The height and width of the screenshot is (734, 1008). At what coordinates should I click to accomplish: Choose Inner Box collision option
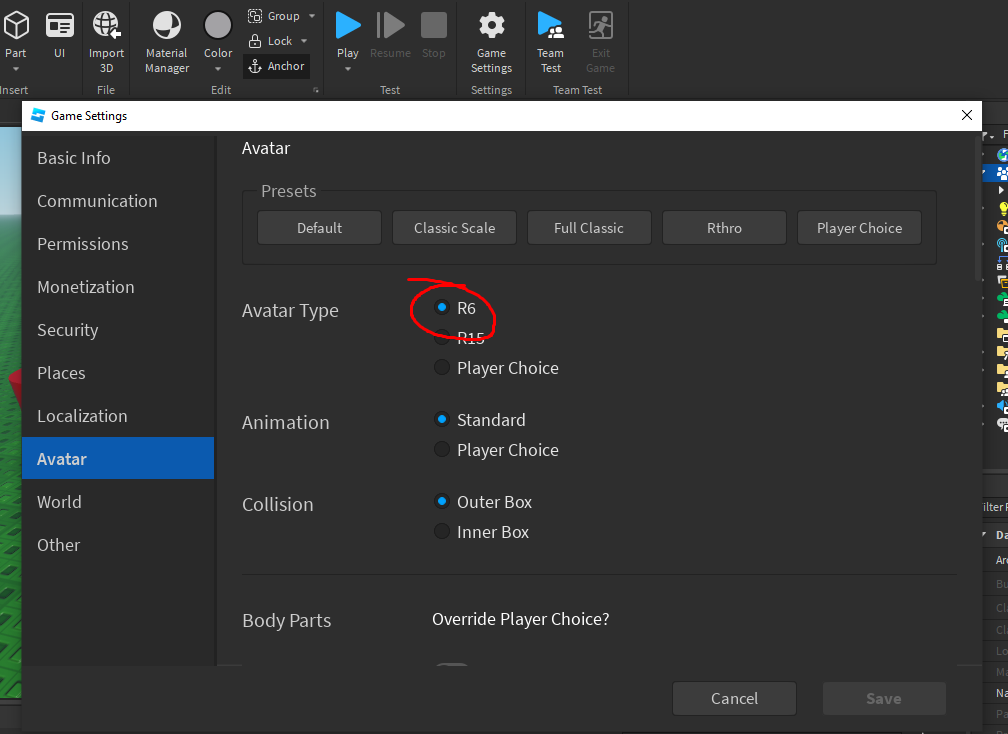[x=442, y=532]
